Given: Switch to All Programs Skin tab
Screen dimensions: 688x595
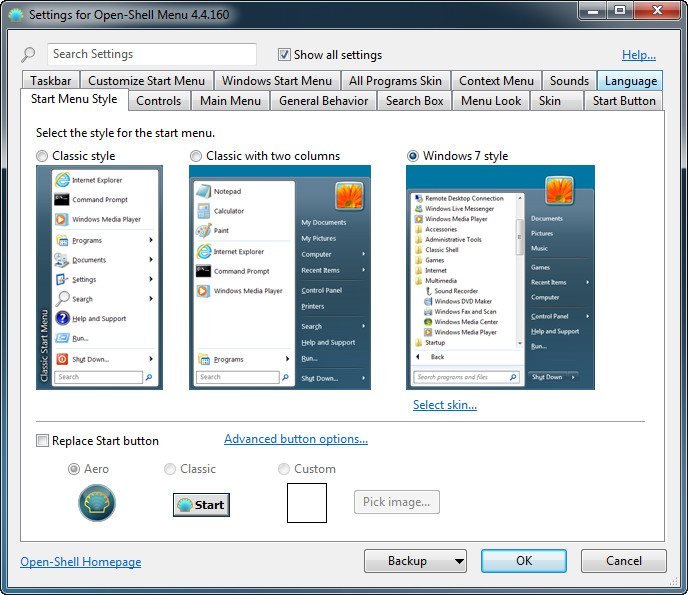Looking at the screenshot, I should point(395,81).
